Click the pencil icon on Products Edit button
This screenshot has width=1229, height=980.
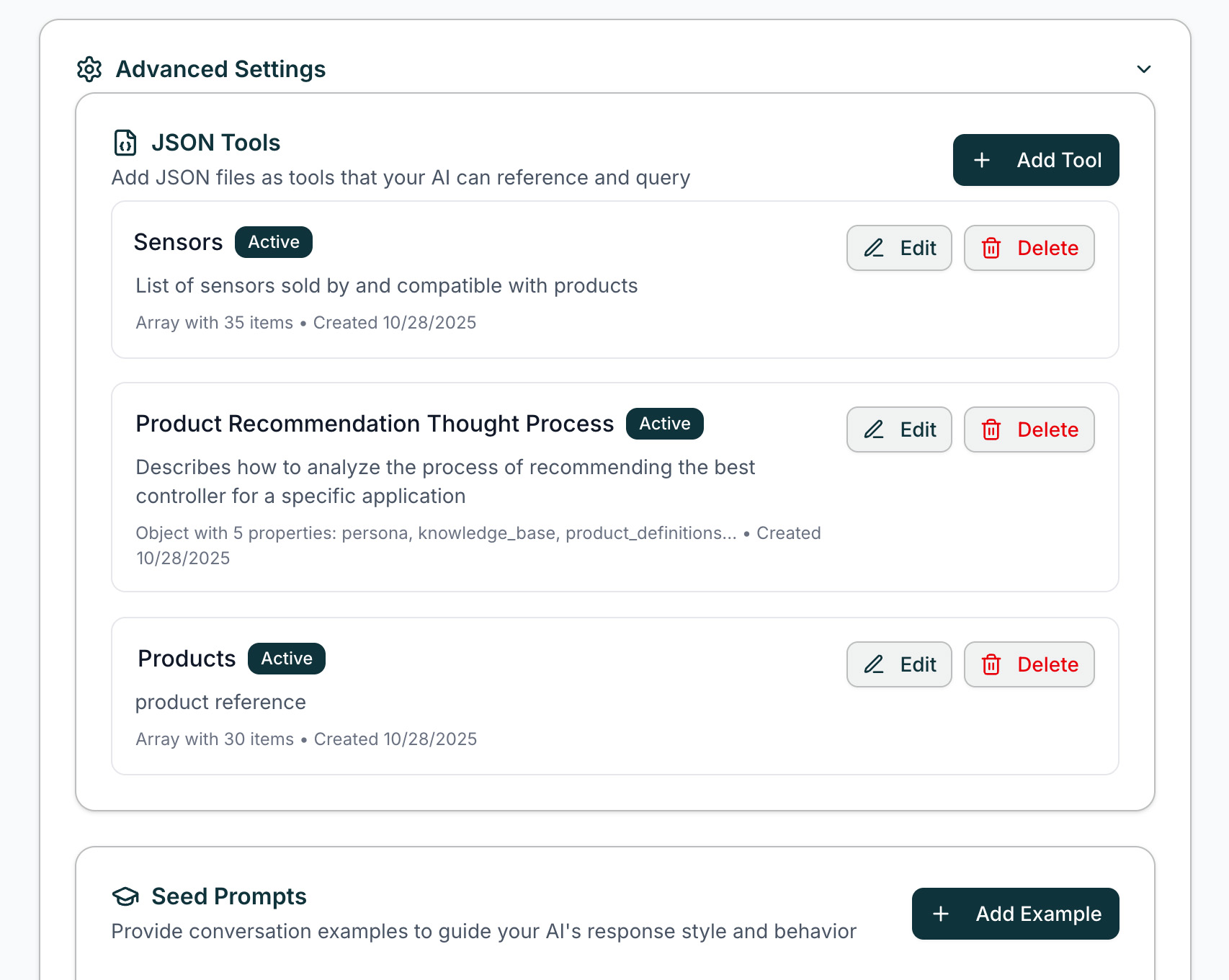[874, 664]
